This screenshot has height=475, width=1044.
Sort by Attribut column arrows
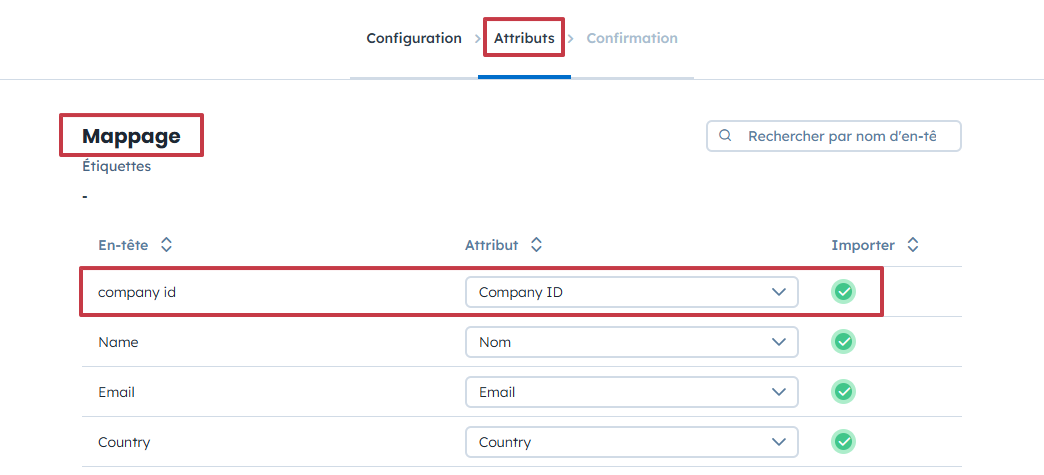click(536, 245)
